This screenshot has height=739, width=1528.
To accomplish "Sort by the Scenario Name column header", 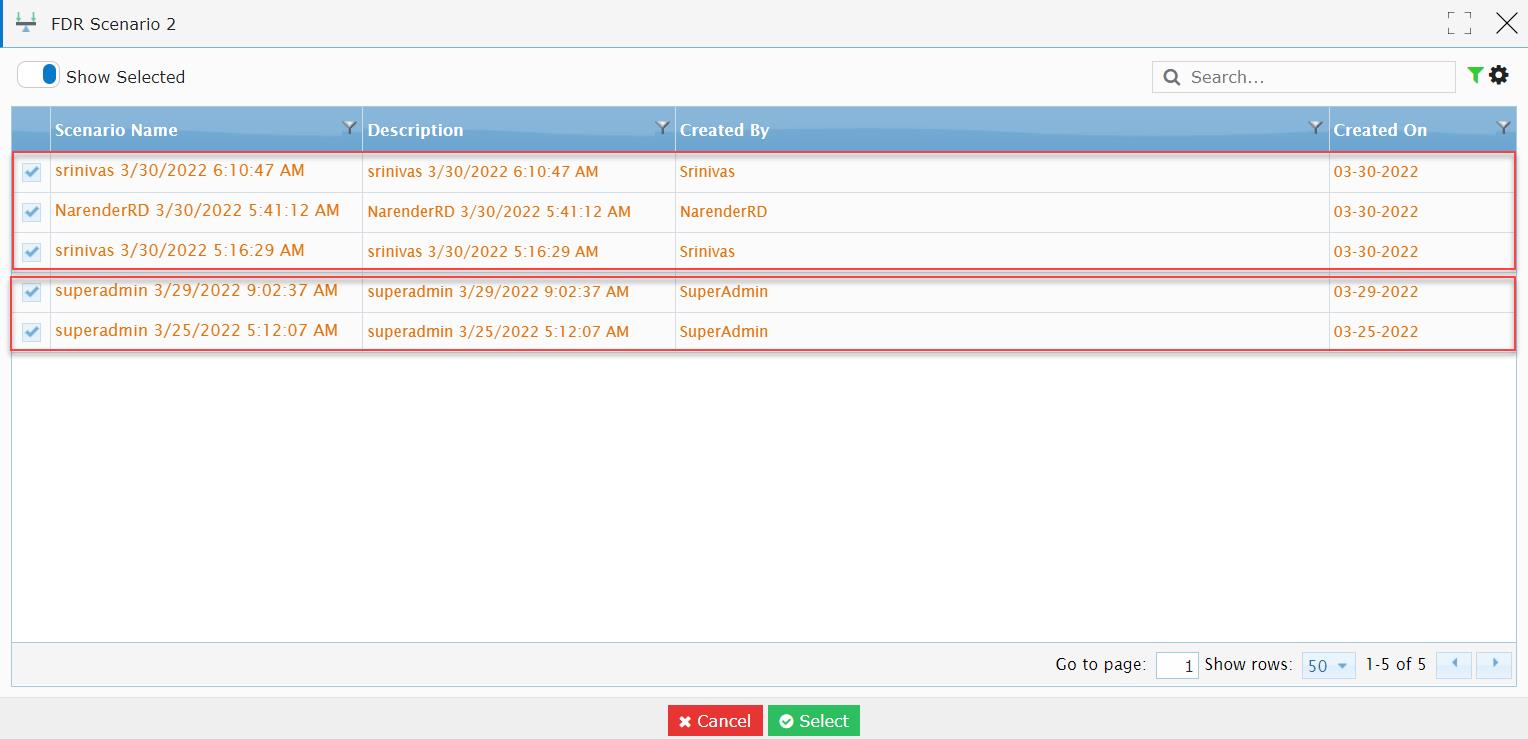I will tap(116, 130).
